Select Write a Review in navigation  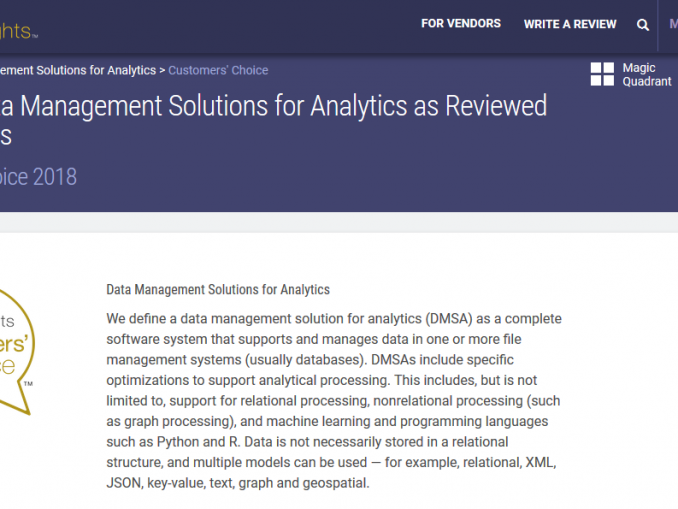[570, 24]
